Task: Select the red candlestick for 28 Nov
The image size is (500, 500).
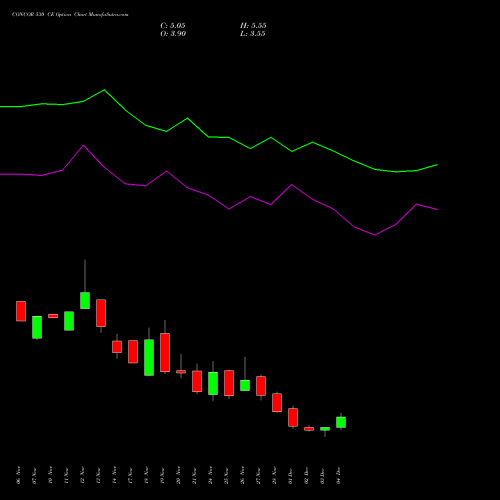Action: pyautogui.click(x=277, y=403)
